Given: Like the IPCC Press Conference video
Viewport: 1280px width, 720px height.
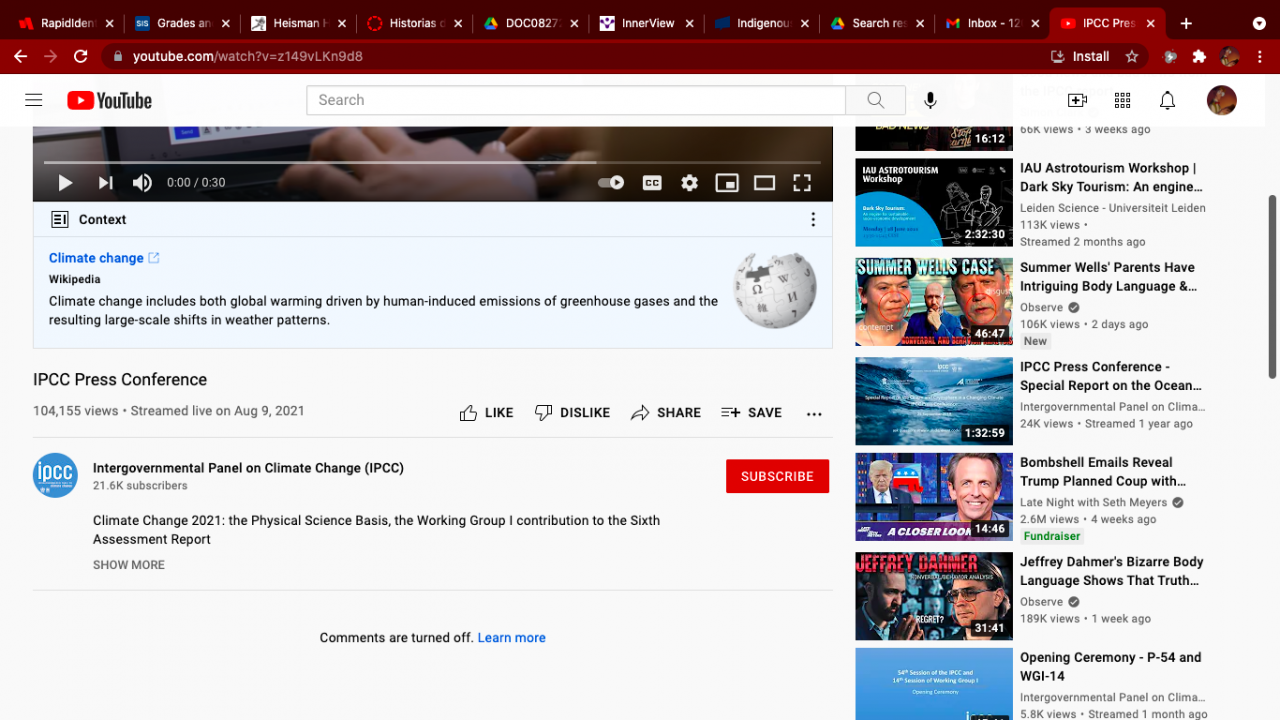Looking at the screenshot, I should click(486, 413).
